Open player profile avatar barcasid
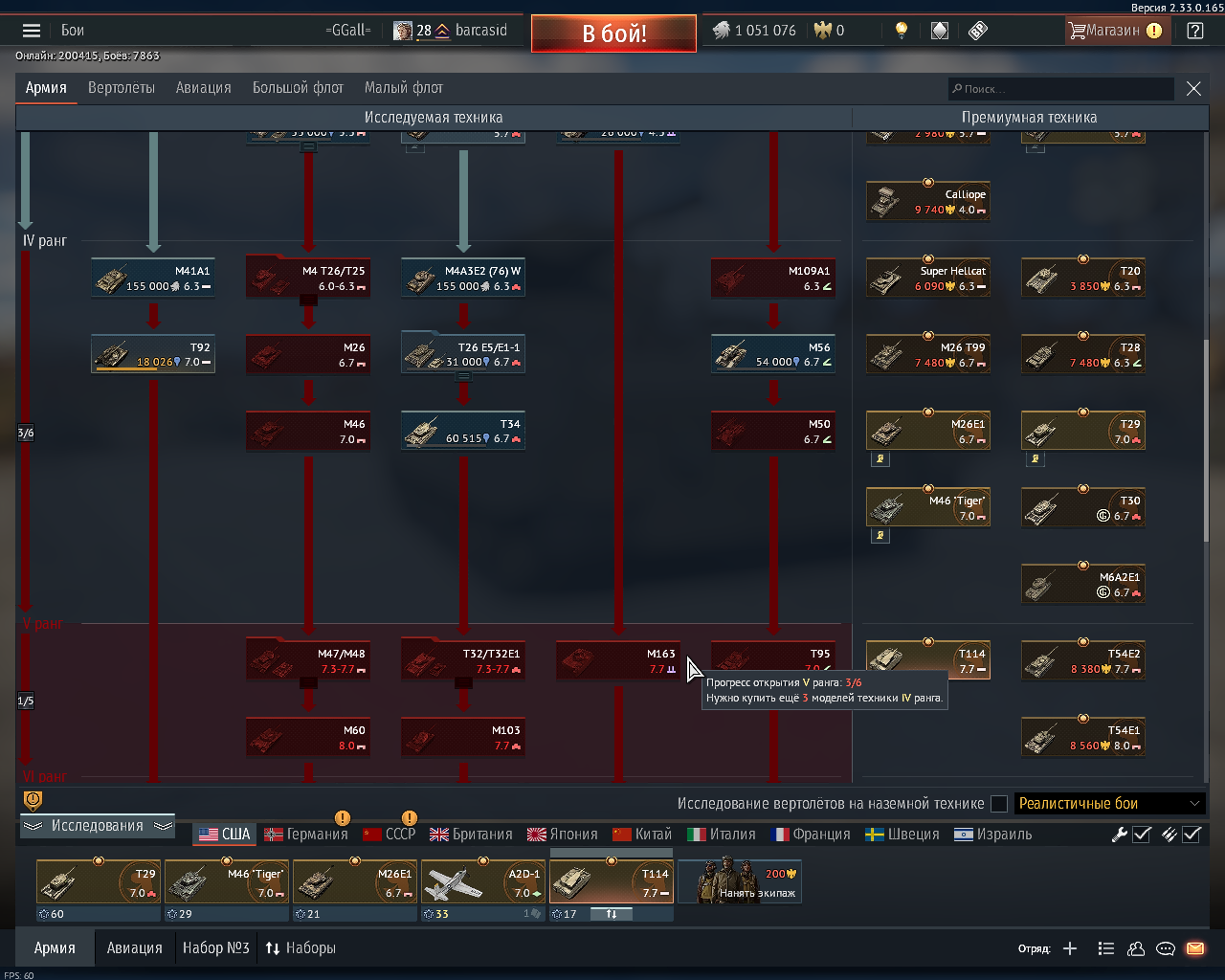This screenshot has width=1225, height=980. (403, 31)
